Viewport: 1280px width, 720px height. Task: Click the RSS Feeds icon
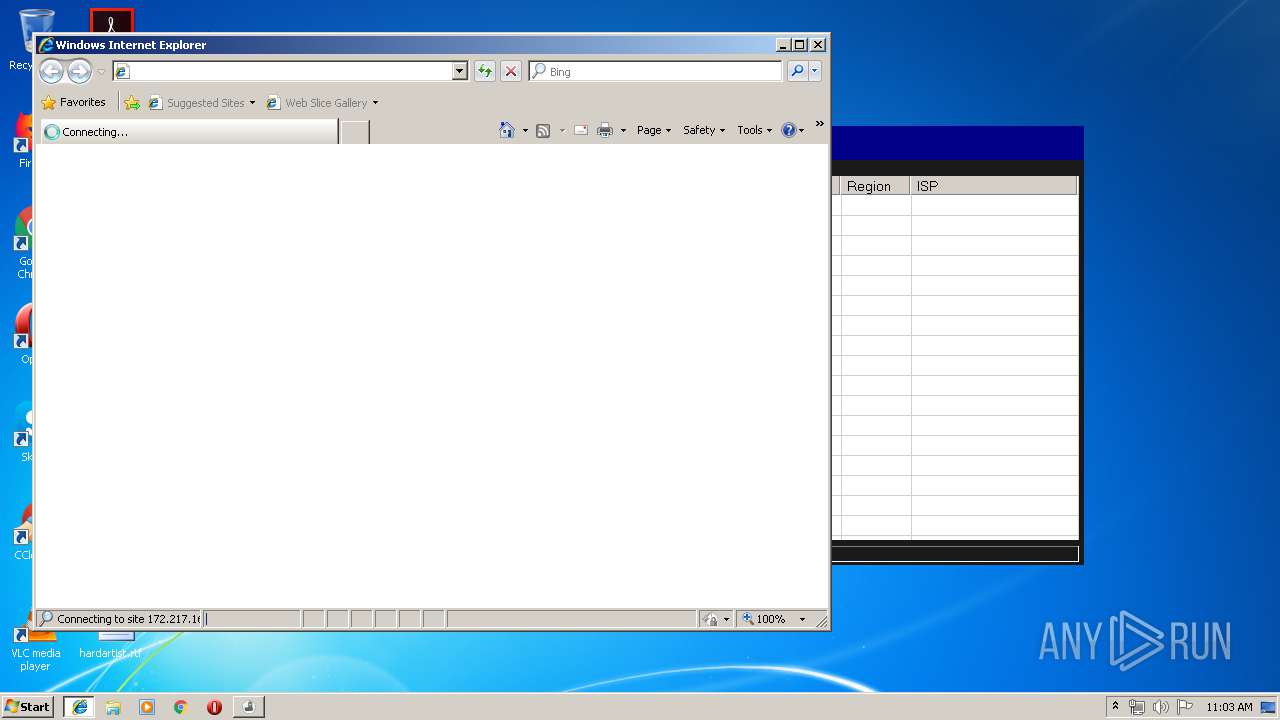[543, 130]
